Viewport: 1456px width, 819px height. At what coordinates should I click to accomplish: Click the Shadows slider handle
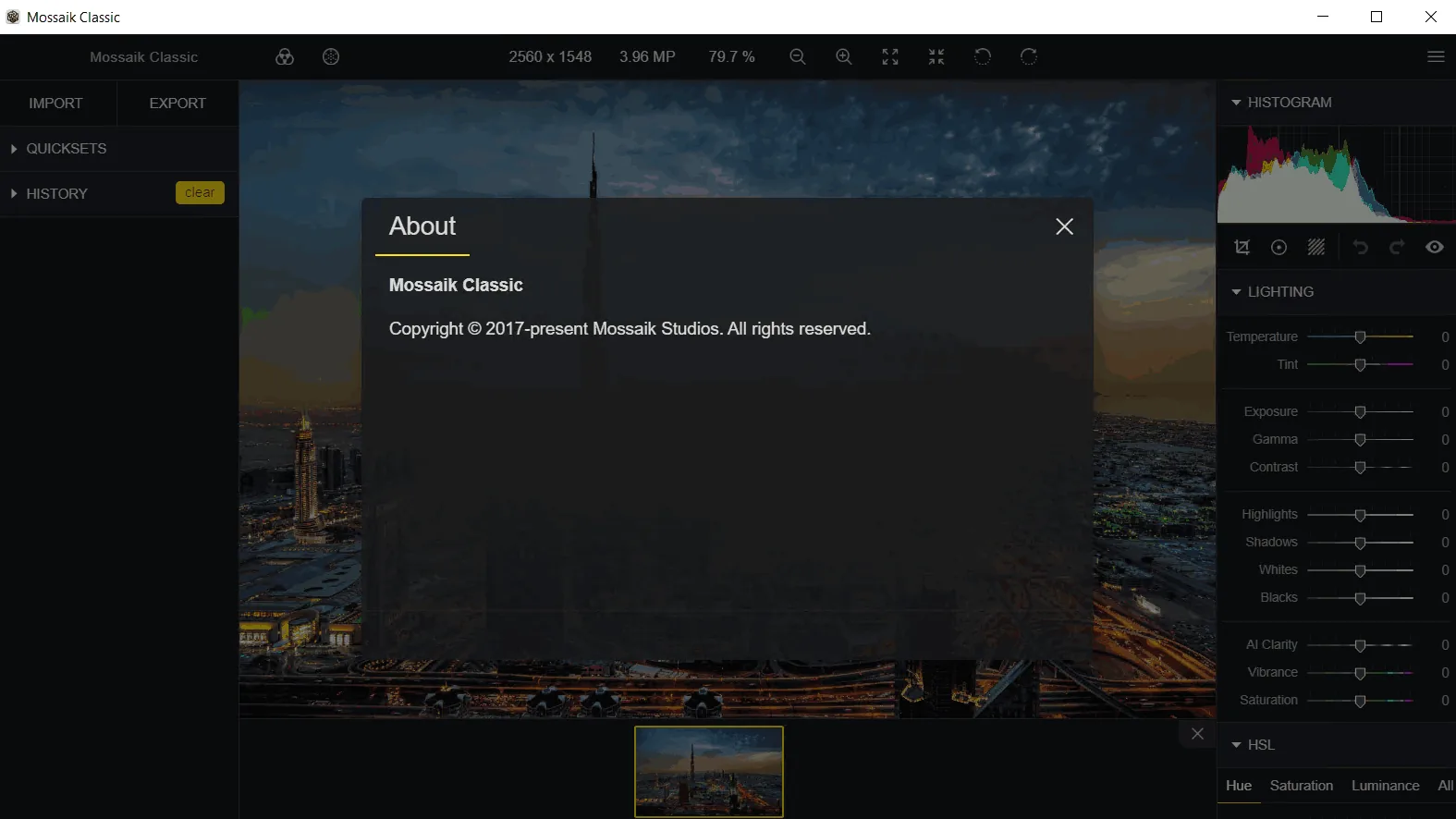pyautogui.click(x=1360, y=543)
